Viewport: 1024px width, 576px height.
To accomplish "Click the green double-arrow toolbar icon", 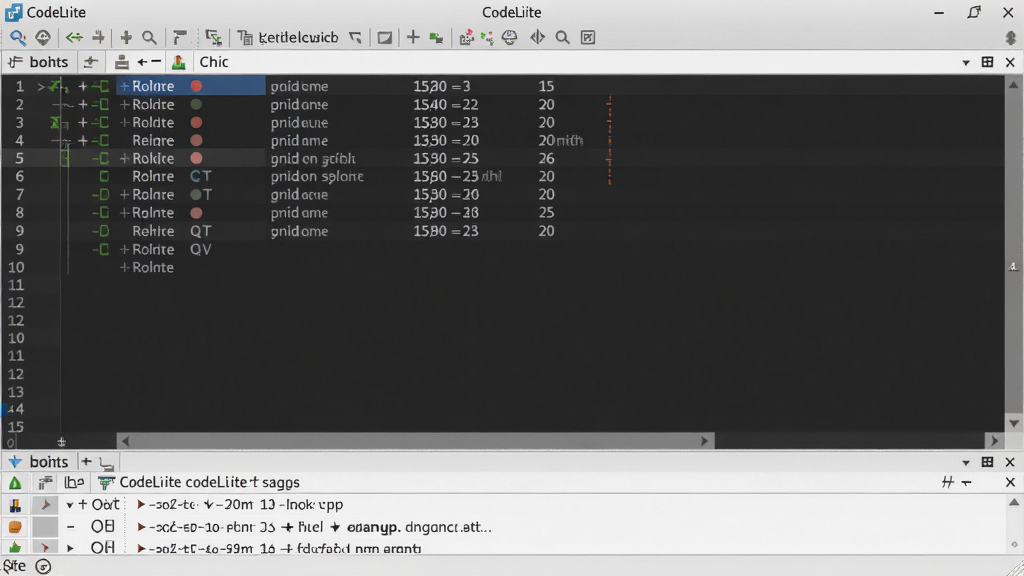I will tap(74, 37).
